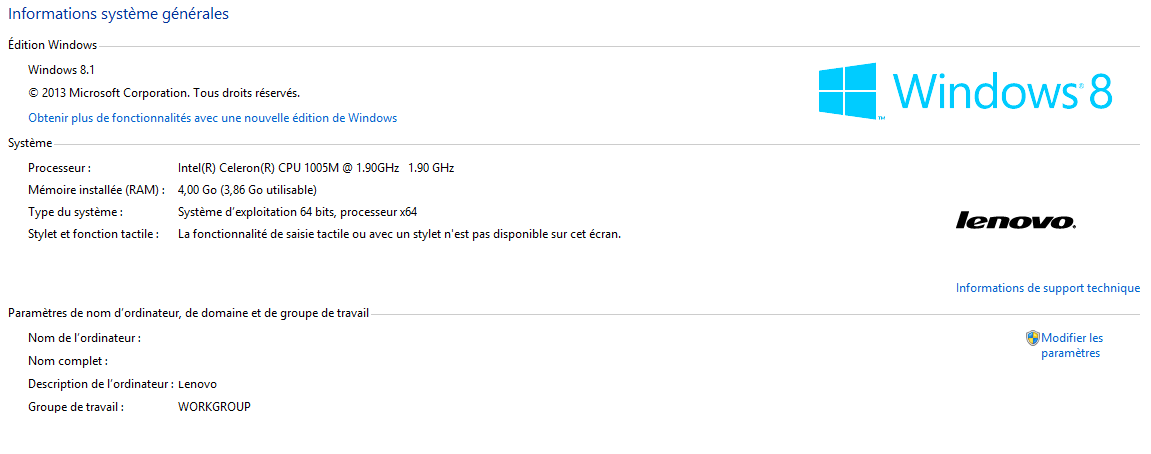The height and width of the screenshot is (454, 1151).
Task: Click the computer name and workgroup section header
Action: 188,313
